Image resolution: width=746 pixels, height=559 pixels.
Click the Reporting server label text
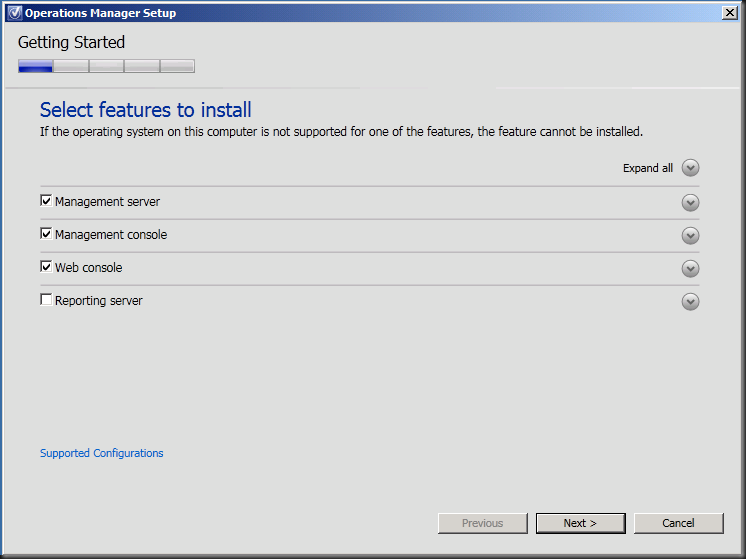[99, 301]
